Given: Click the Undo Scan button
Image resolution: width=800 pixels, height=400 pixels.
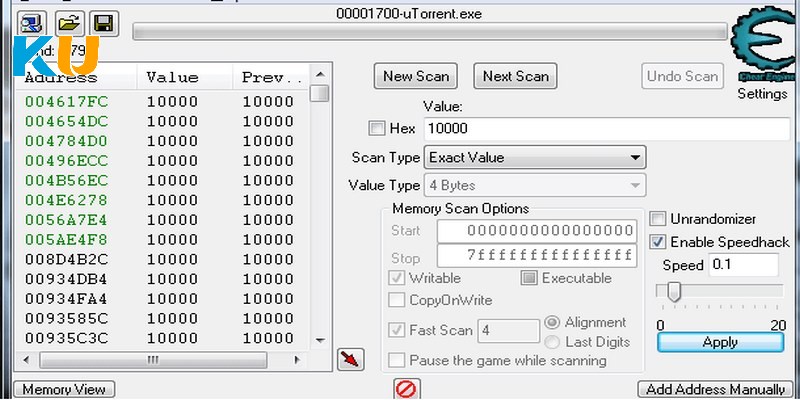Looking at the screenshot, I should [x=682, y=77].
